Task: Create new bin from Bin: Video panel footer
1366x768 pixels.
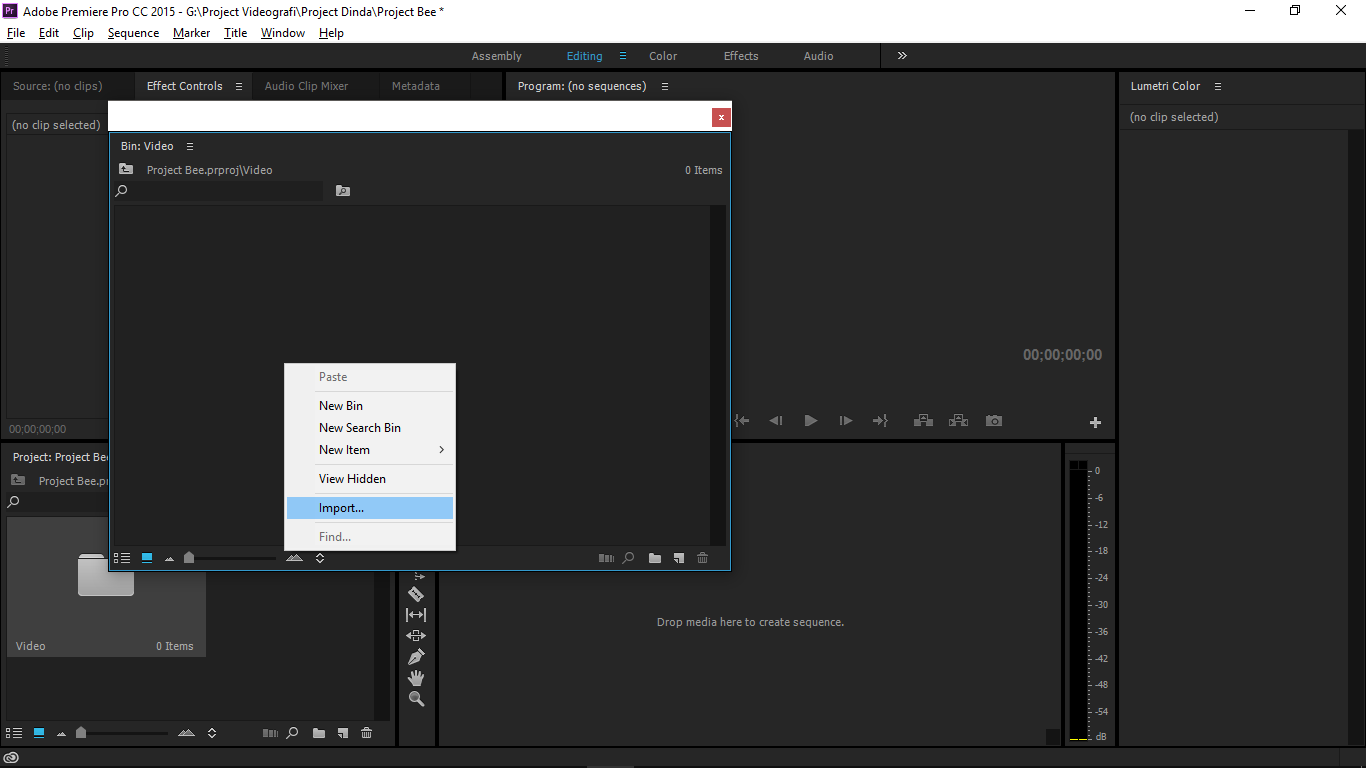Action: pos(655,558)
